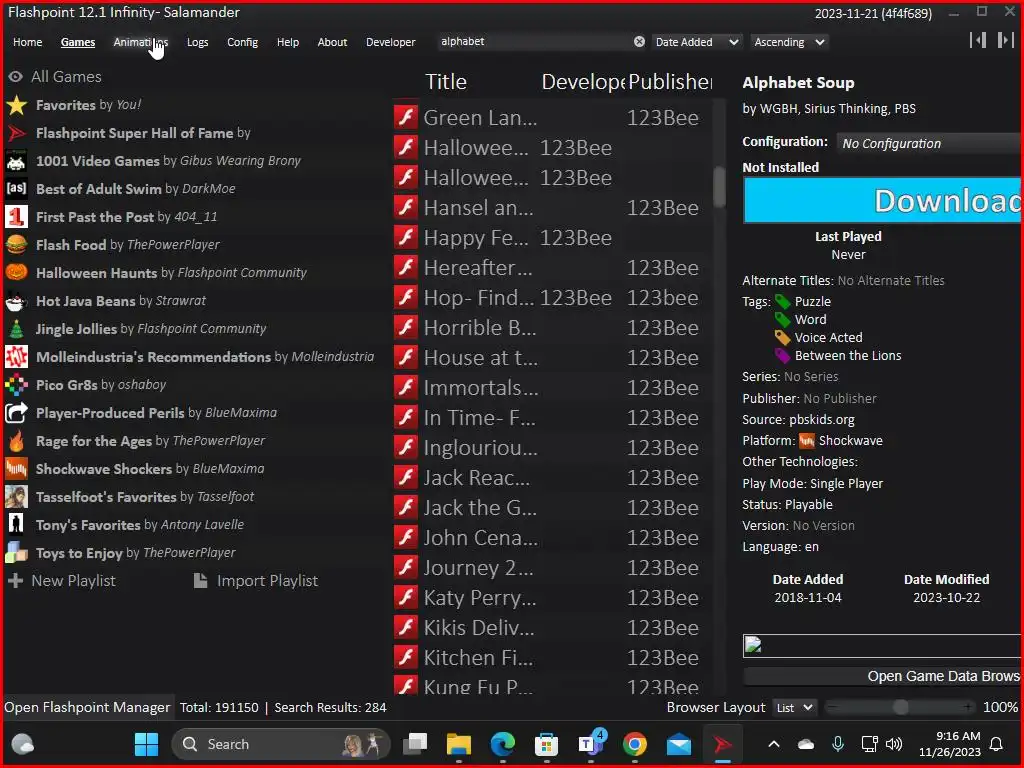Open Microsoft Edge from taskbar
This screenshot has height=768, width=1024.
(x=503, y=744)
